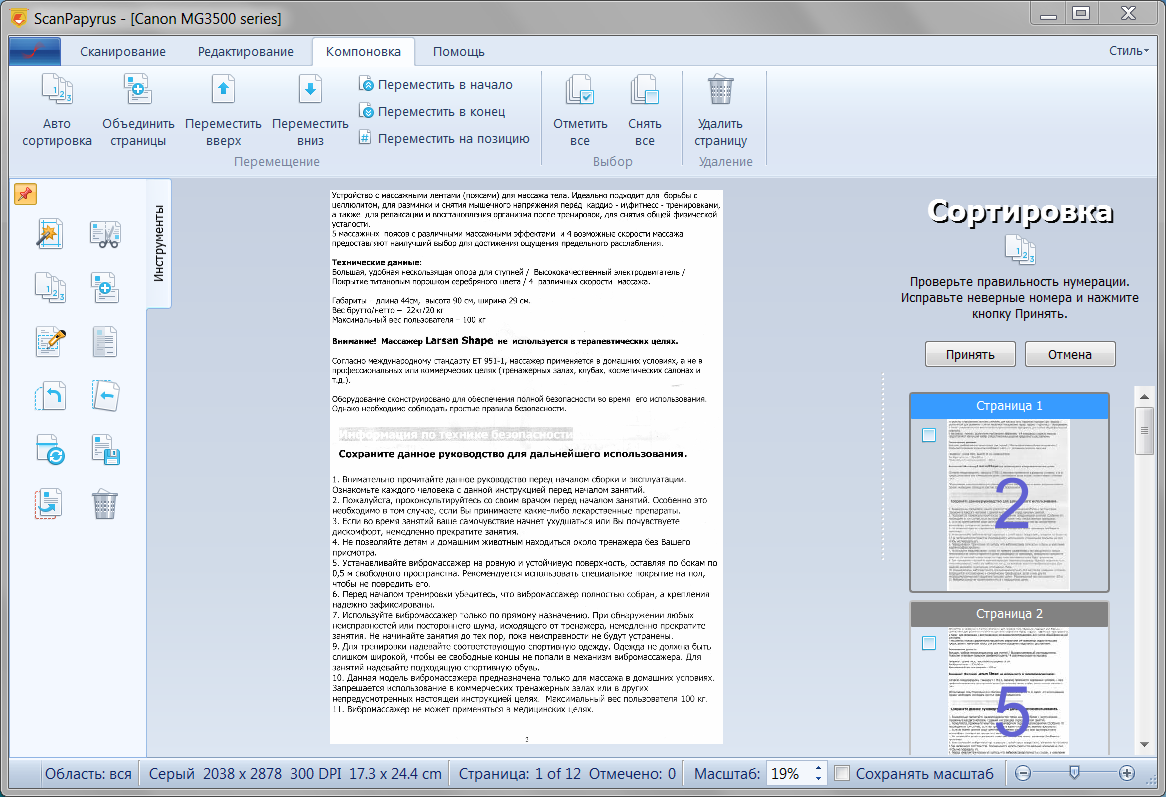Open the Редактирование tab
This screenshot has height=797, width=1166.
246,52
